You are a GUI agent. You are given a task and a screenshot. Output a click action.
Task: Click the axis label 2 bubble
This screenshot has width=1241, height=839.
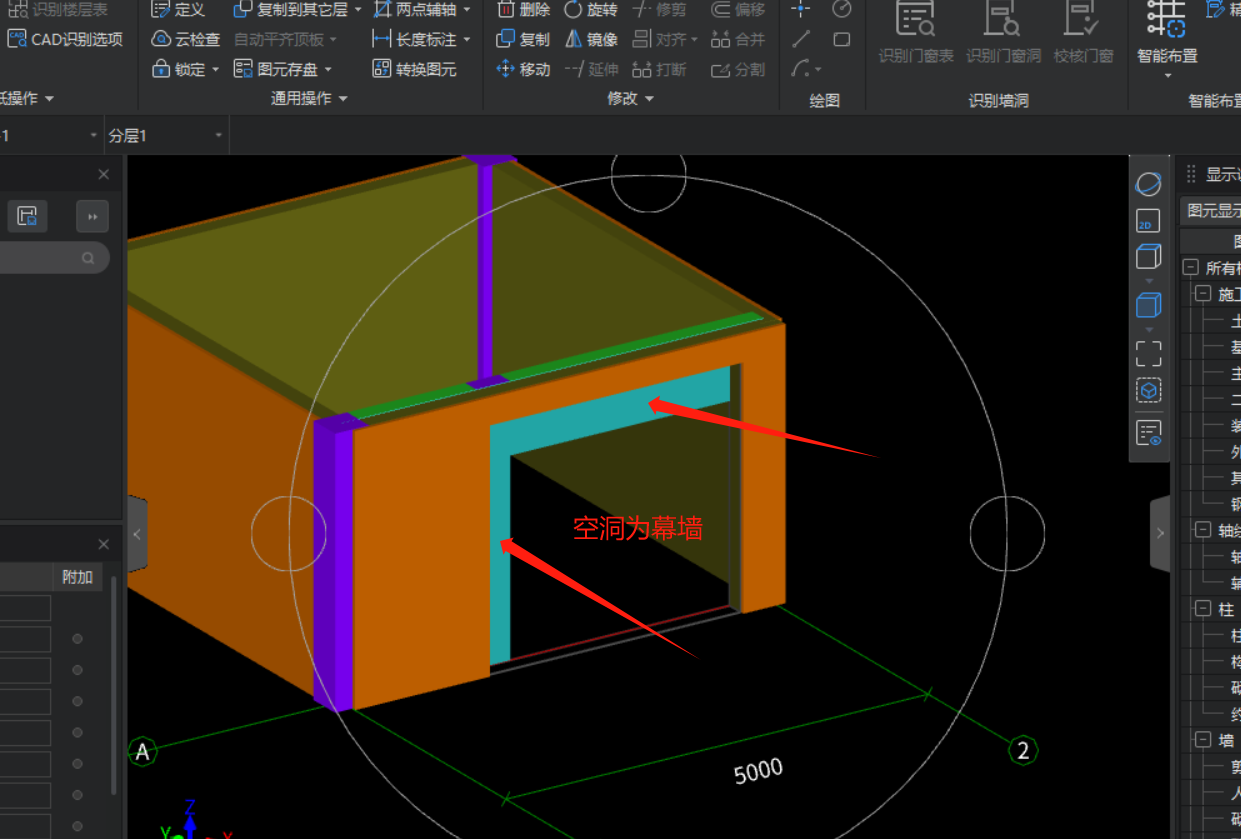coord(1022,751)
